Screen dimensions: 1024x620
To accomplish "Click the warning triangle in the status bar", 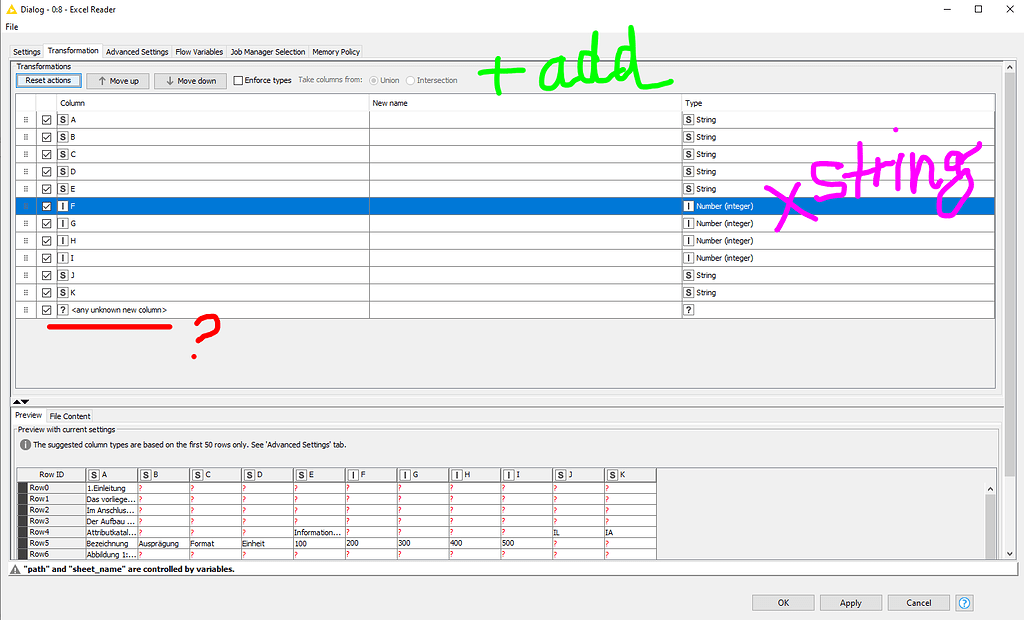I will point(14,567).
